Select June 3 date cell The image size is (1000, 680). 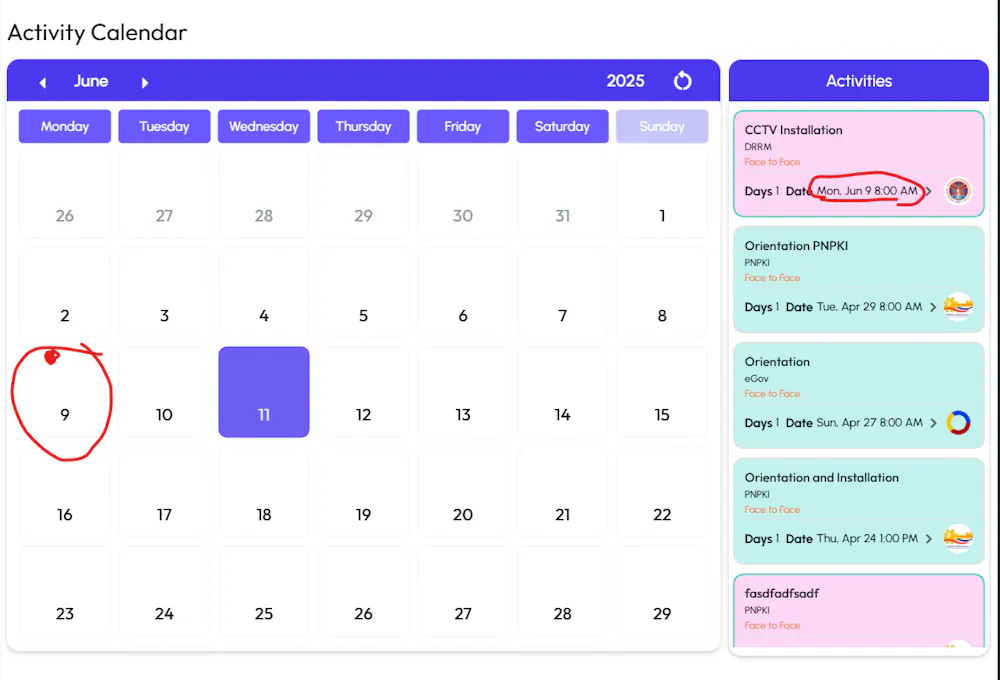tap(164, 293)
